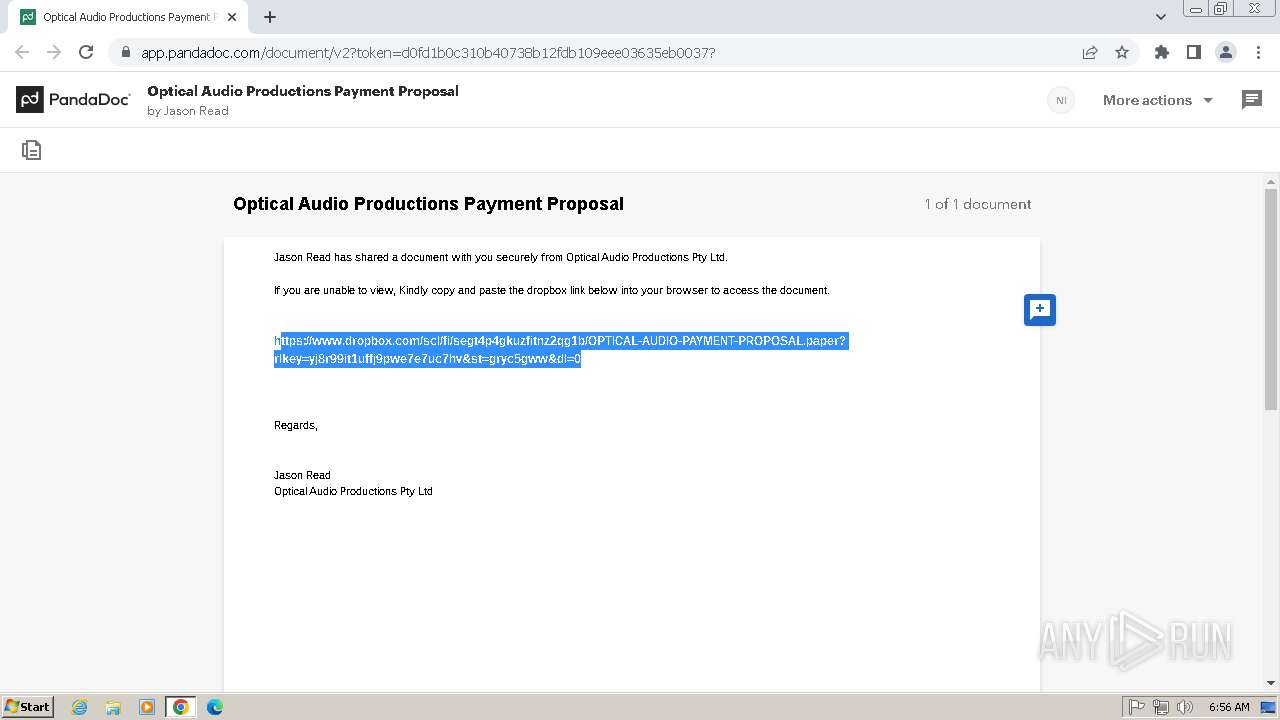Click the taskbar clock 6:56 AM
The image size is (1280, 720).
1229,707
